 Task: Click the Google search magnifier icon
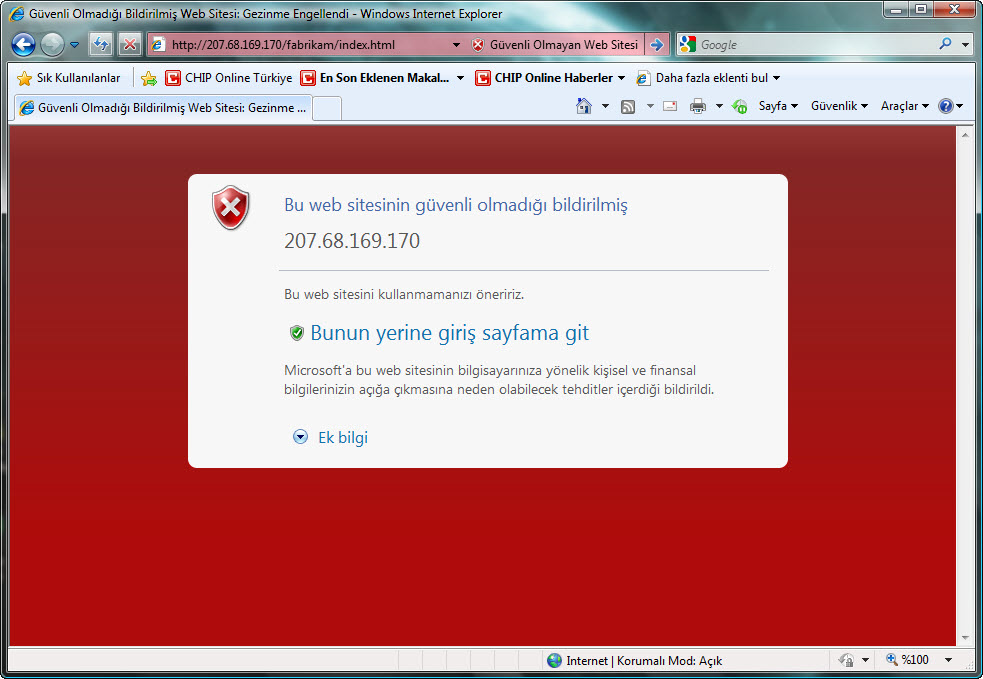coord(945,45)
